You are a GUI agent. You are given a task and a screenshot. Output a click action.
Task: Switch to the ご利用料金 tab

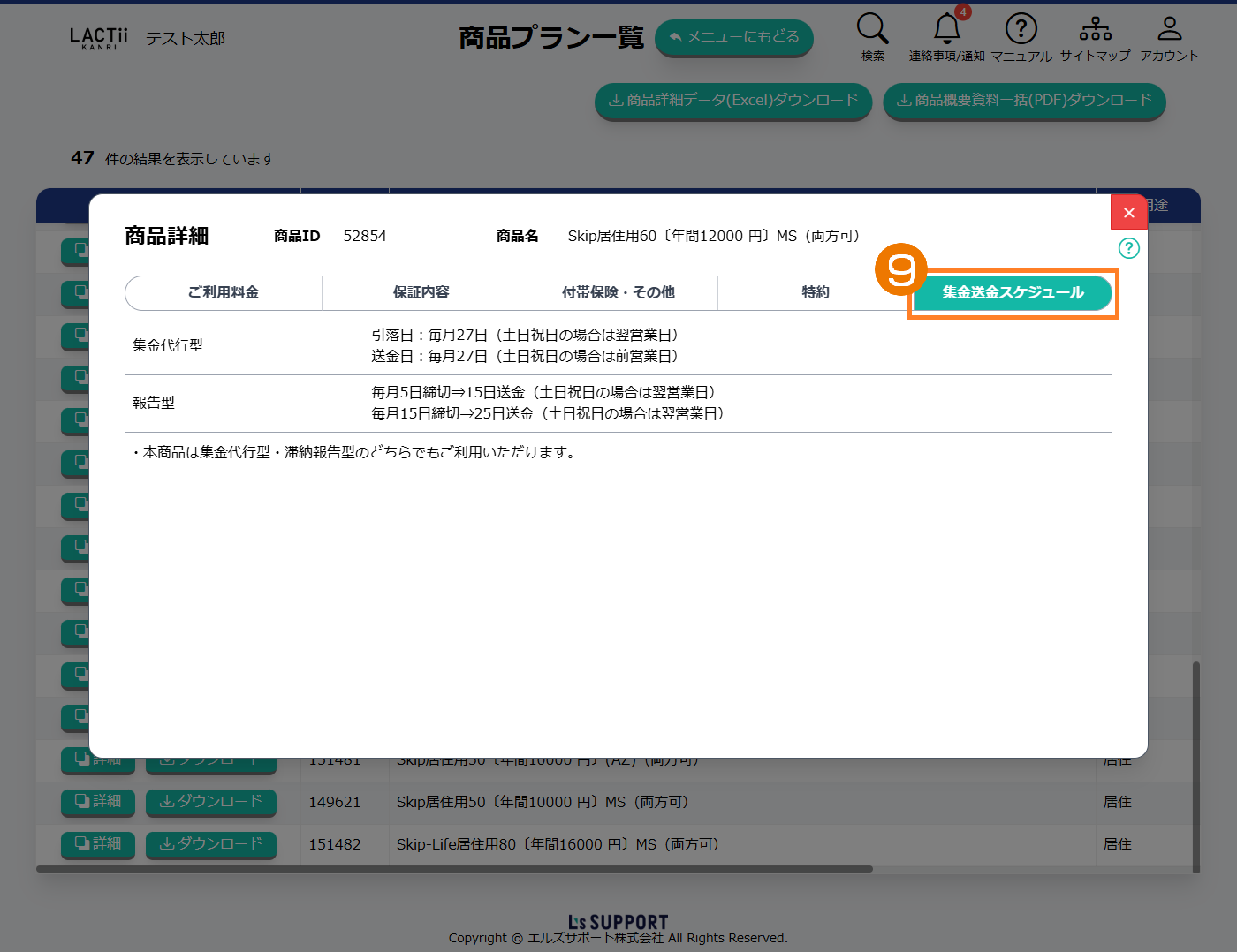pos(224,292)
